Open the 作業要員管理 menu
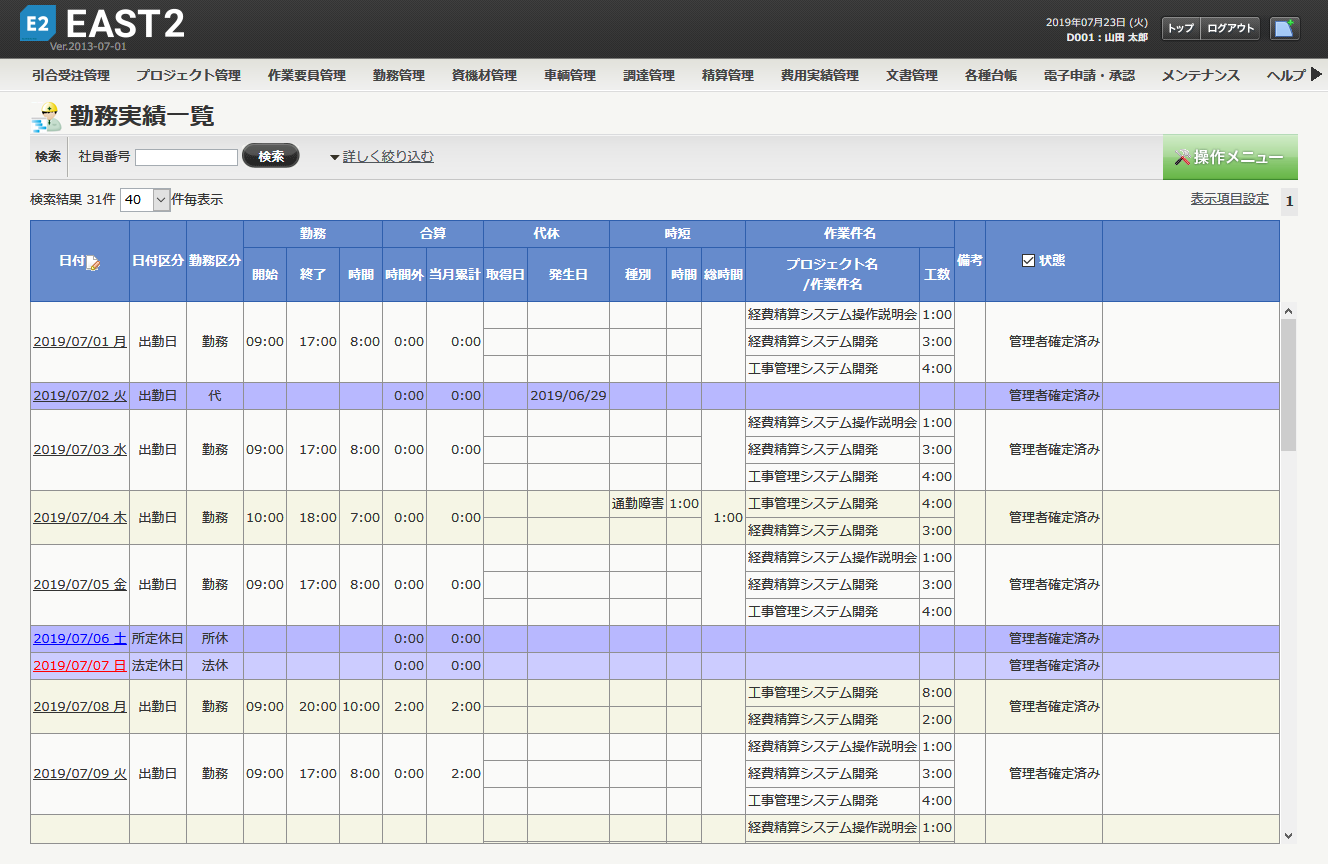The width and height of the screenshot is (1328, 864). click(306, 75)
